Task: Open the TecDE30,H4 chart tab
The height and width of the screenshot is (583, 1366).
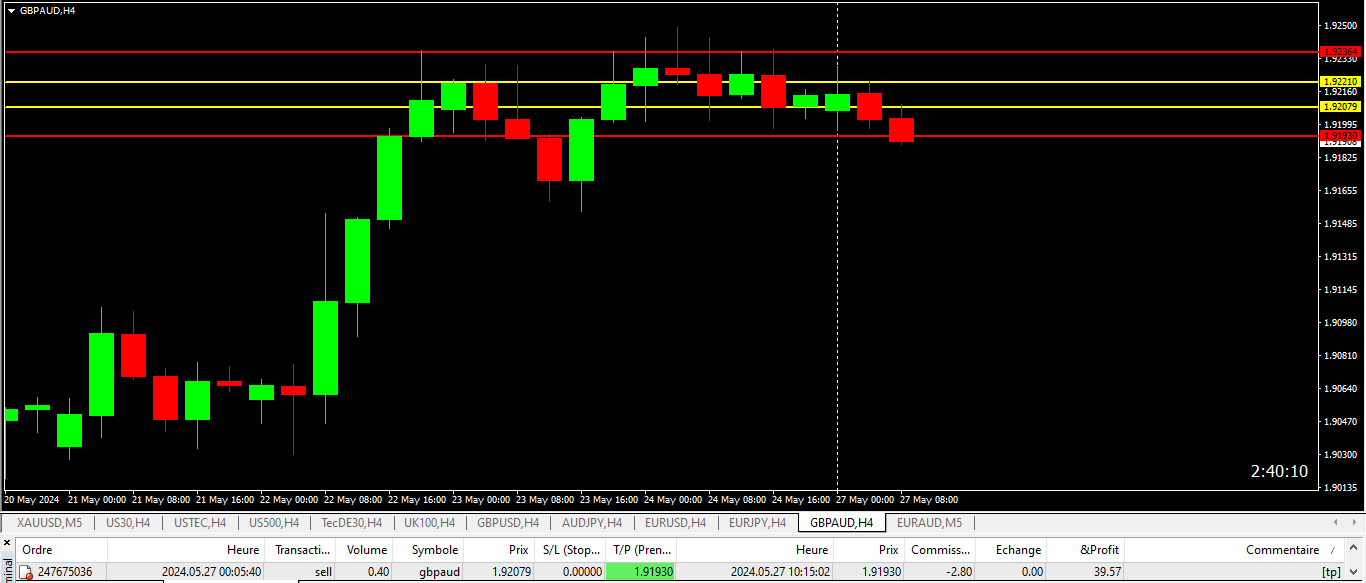Action: [x=351, y=522]
